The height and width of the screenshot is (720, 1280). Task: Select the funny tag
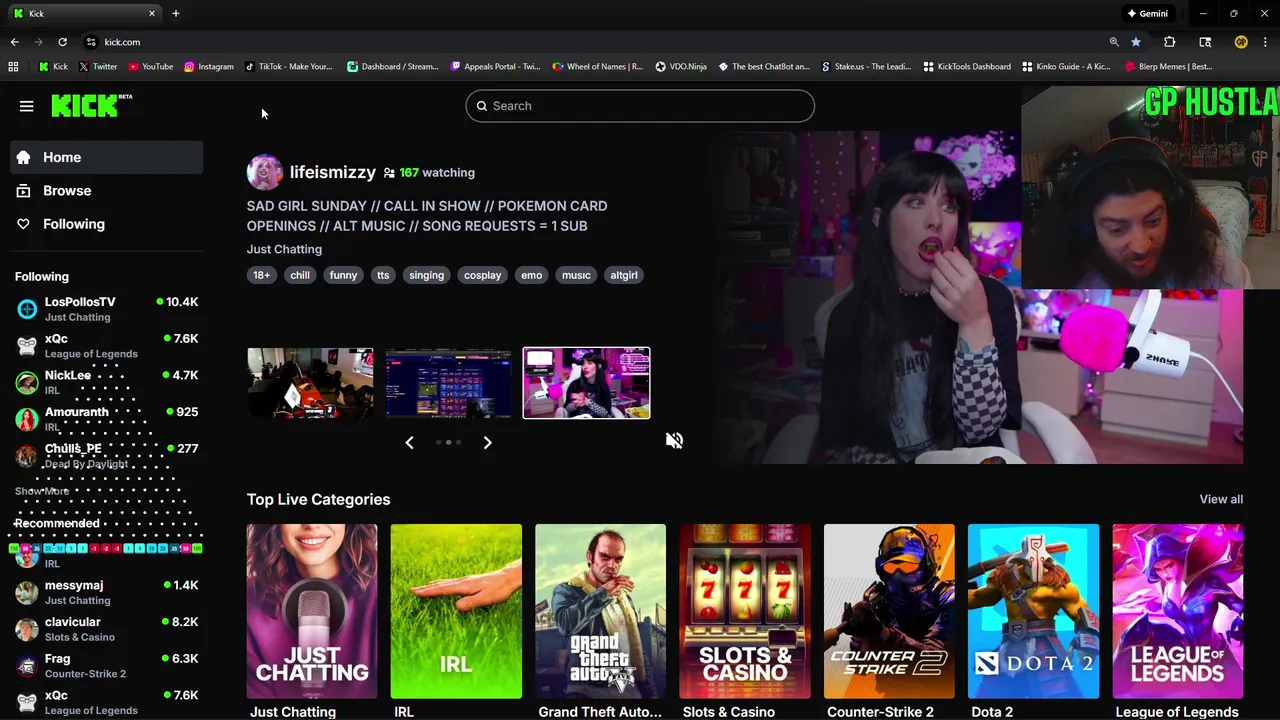[343, 275]
